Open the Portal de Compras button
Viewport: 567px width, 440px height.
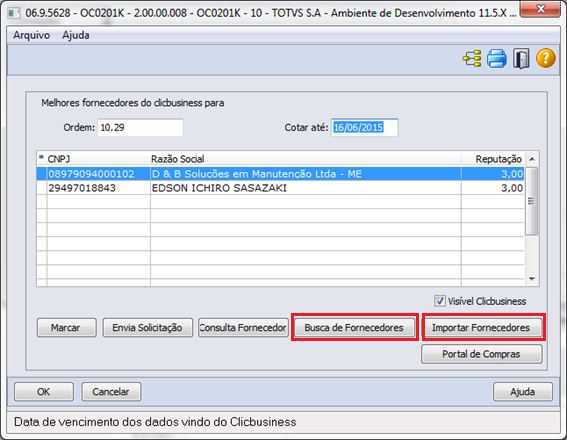[482, 354]
